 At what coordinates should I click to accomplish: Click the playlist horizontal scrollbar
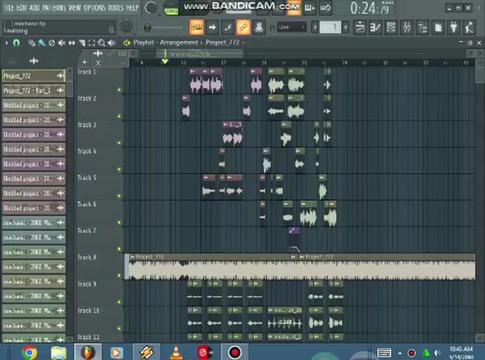[x=200, y=54]
